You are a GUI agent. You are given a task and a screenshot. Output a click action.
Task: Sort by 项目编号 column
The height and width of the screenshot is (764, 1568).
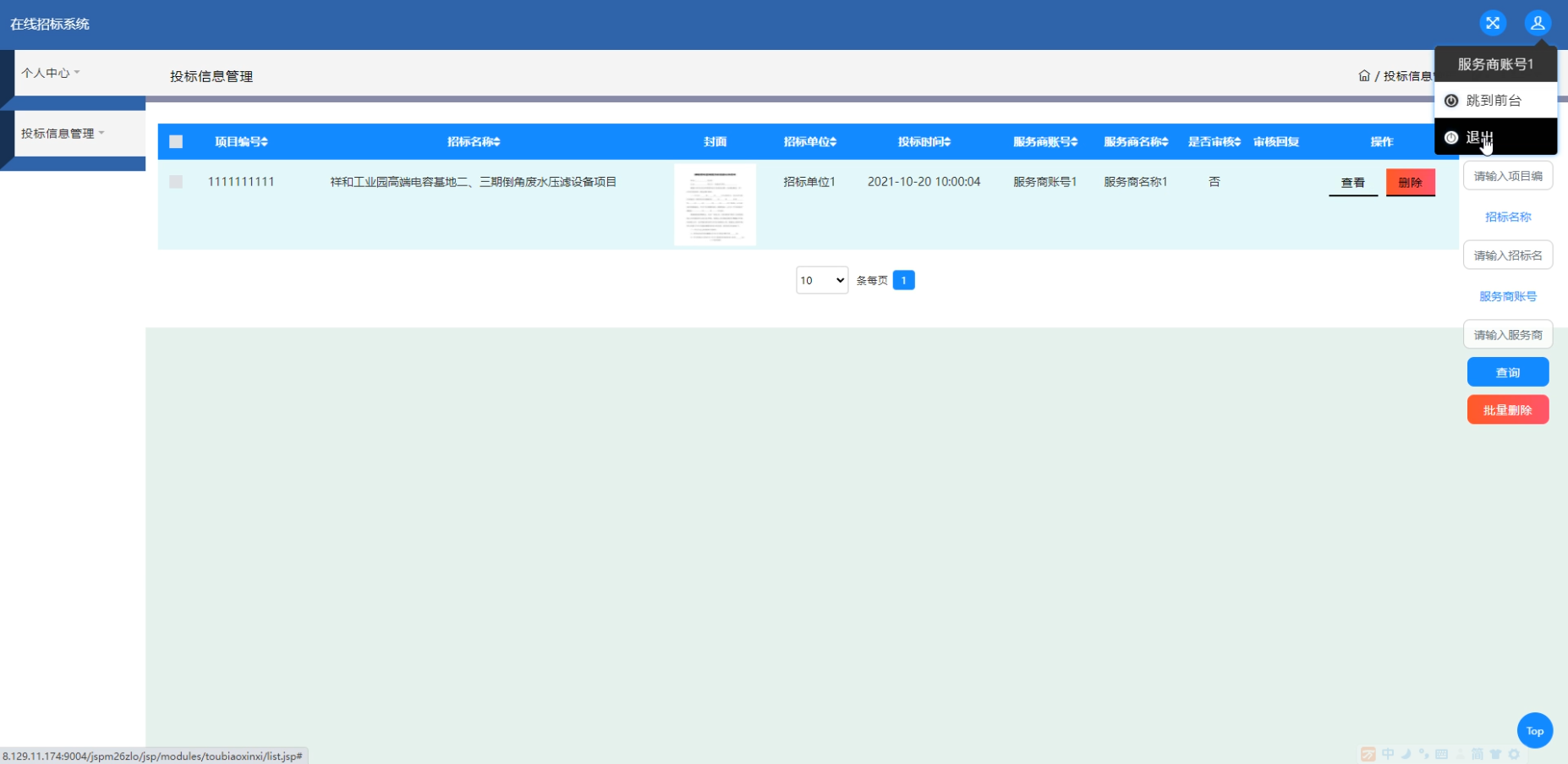click(x=241, y=141)
